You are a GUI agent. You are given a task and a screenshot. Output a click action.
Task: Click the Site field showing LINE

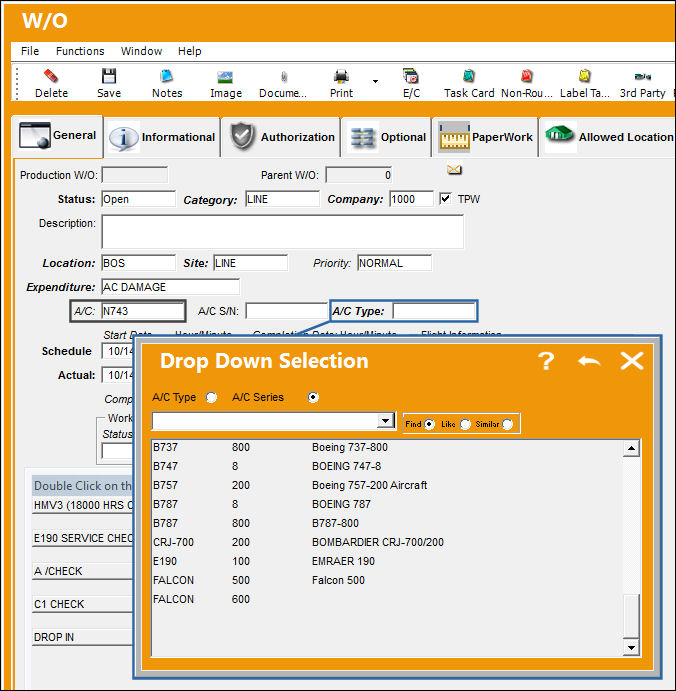coord(250,263)
